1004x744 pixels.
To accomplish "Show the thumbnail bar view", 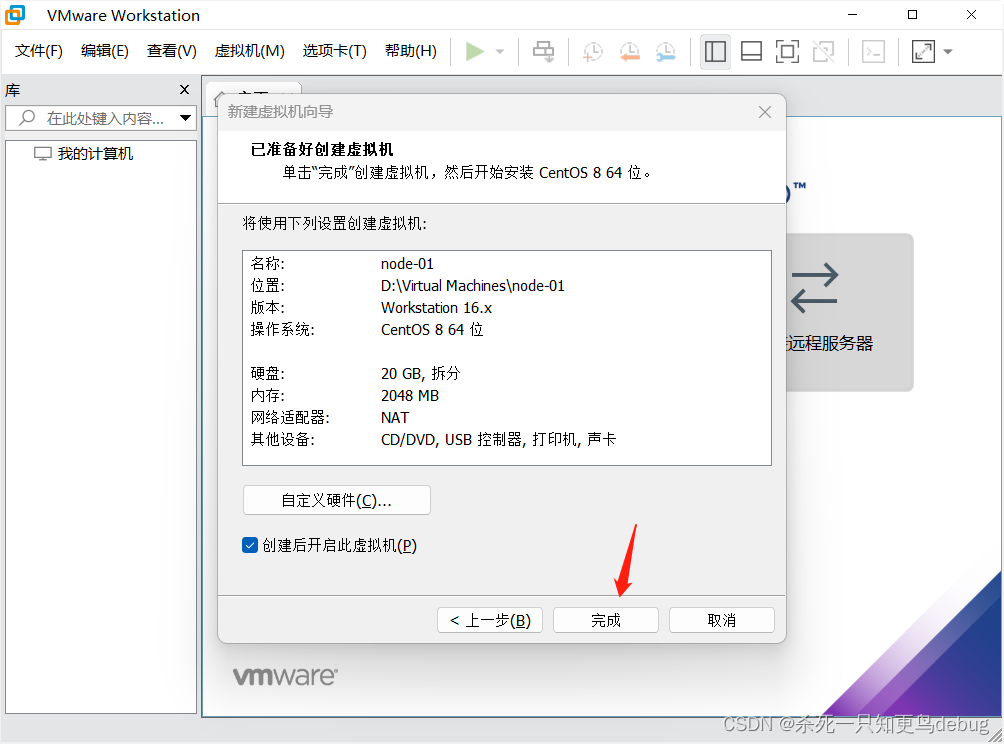I will 751,51.
